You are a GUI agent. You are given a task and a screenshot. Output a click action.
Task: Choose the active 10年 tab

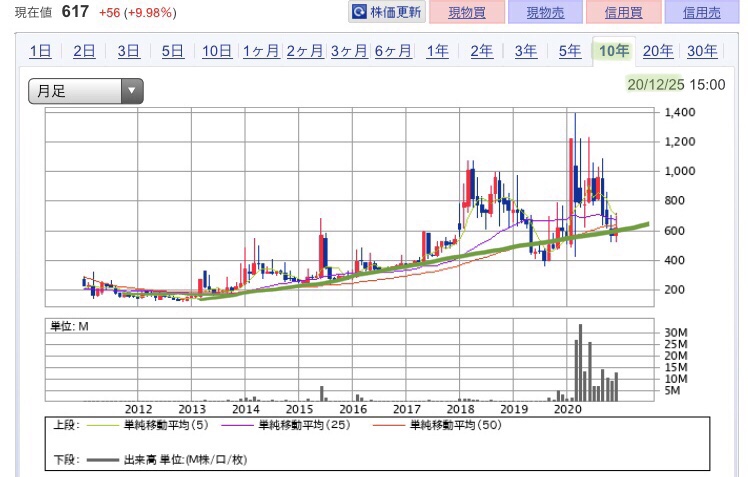614,51
